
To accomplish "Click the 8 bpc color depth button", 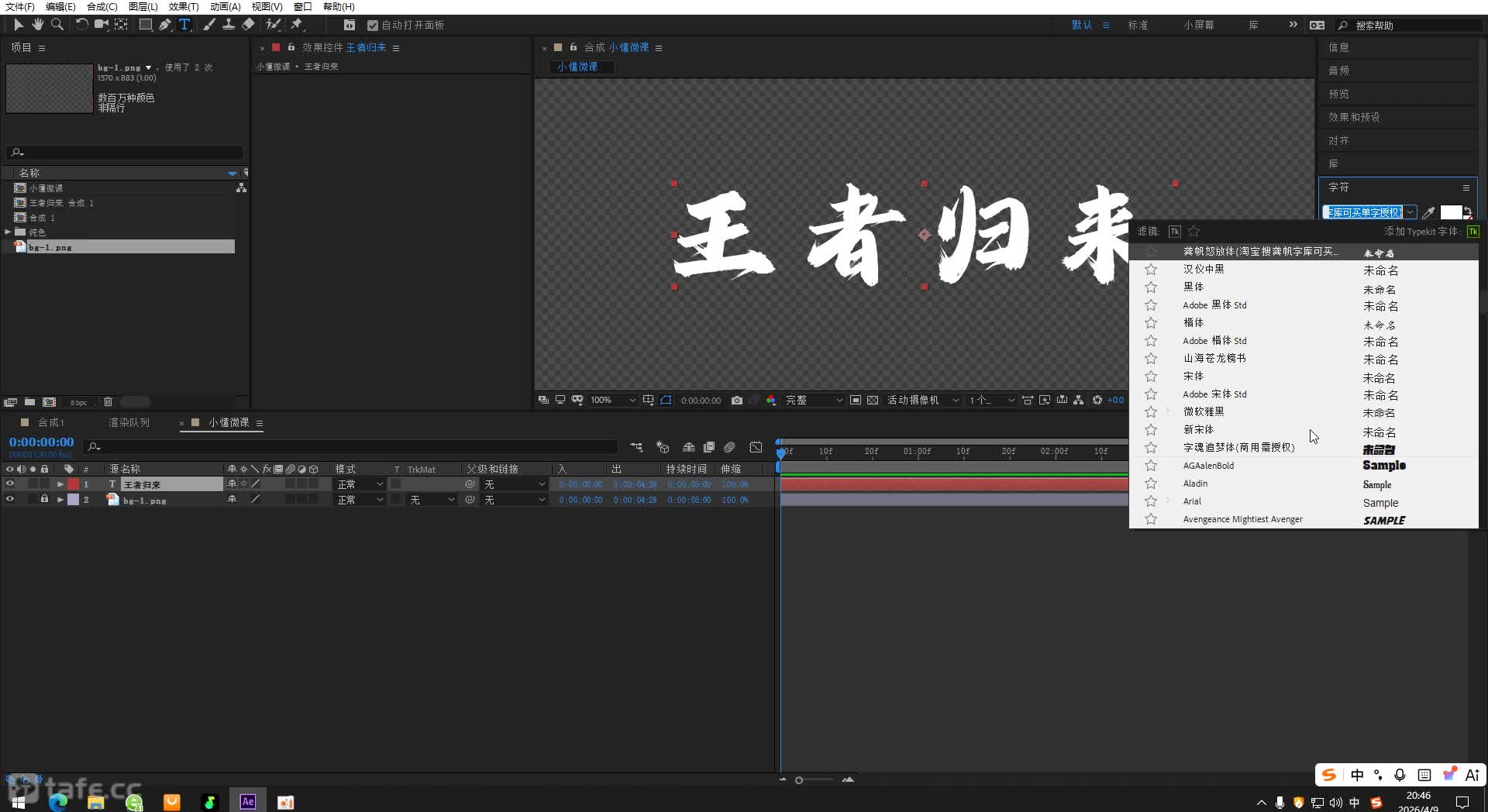I will coord(79,402).
